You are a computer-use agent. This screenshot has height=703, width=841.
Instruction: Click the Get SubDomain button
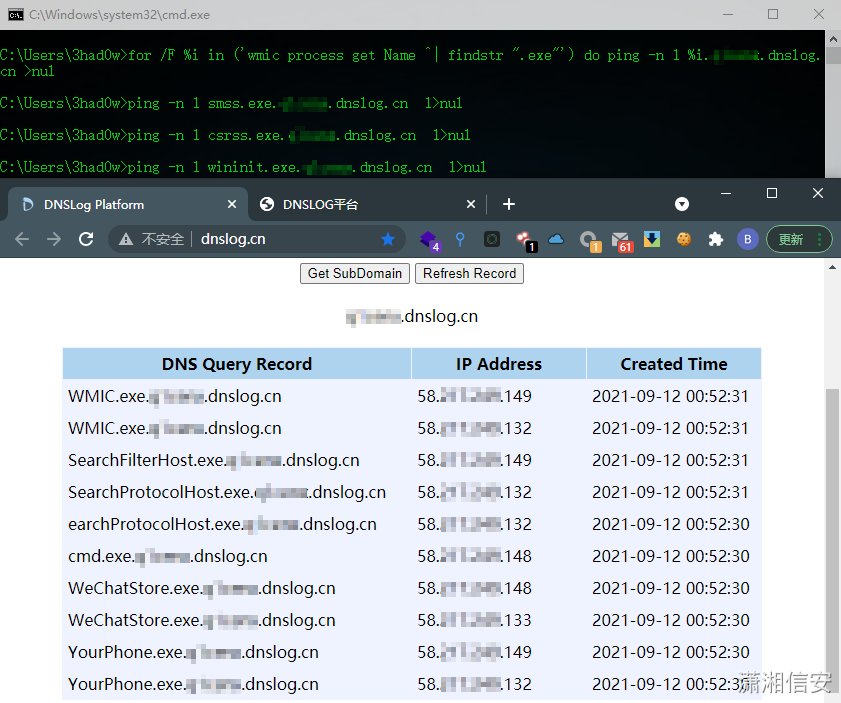pos(355,273)
